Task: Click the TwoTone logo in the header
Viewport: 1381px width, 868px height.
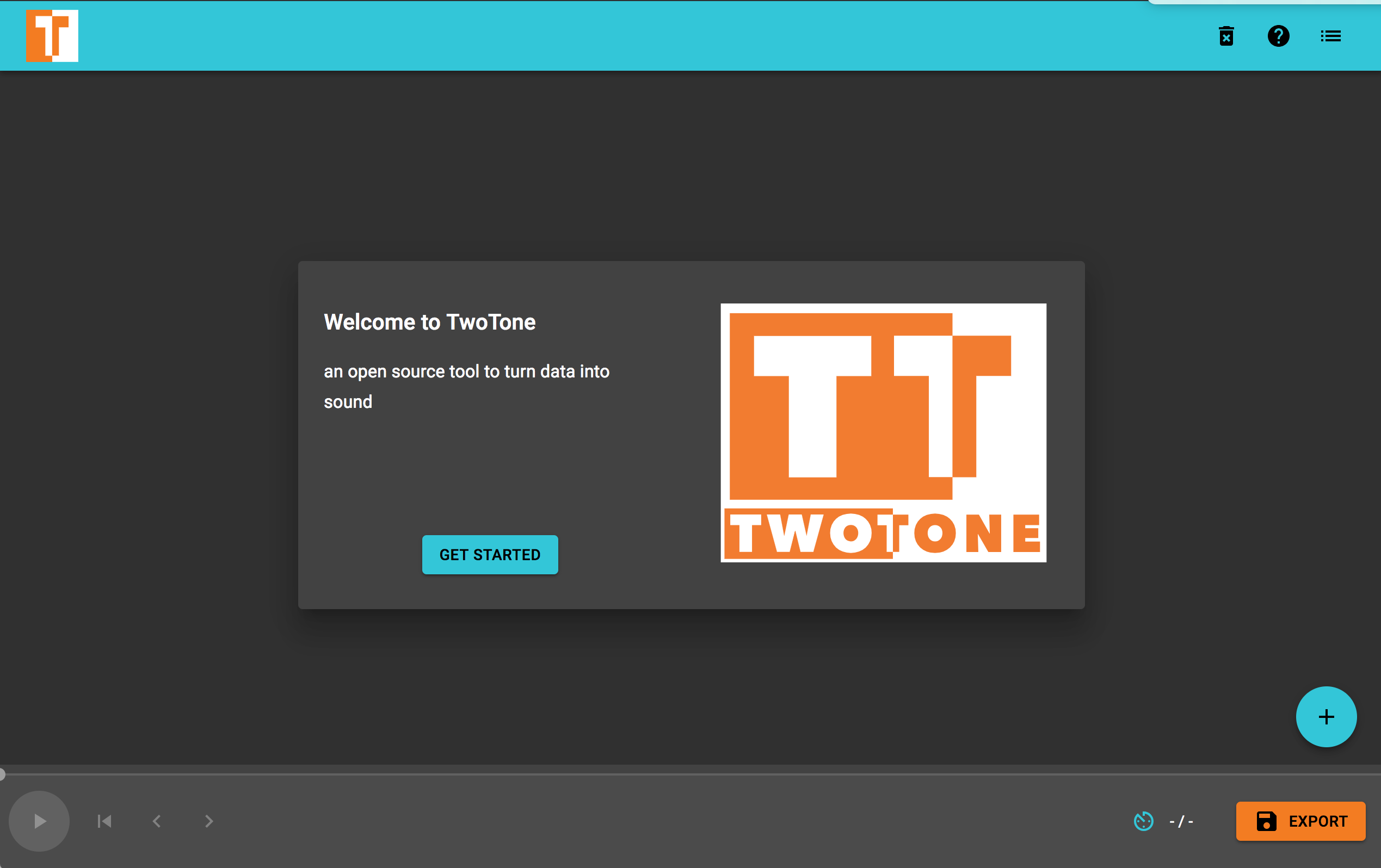Action: (x=52, y=35)
